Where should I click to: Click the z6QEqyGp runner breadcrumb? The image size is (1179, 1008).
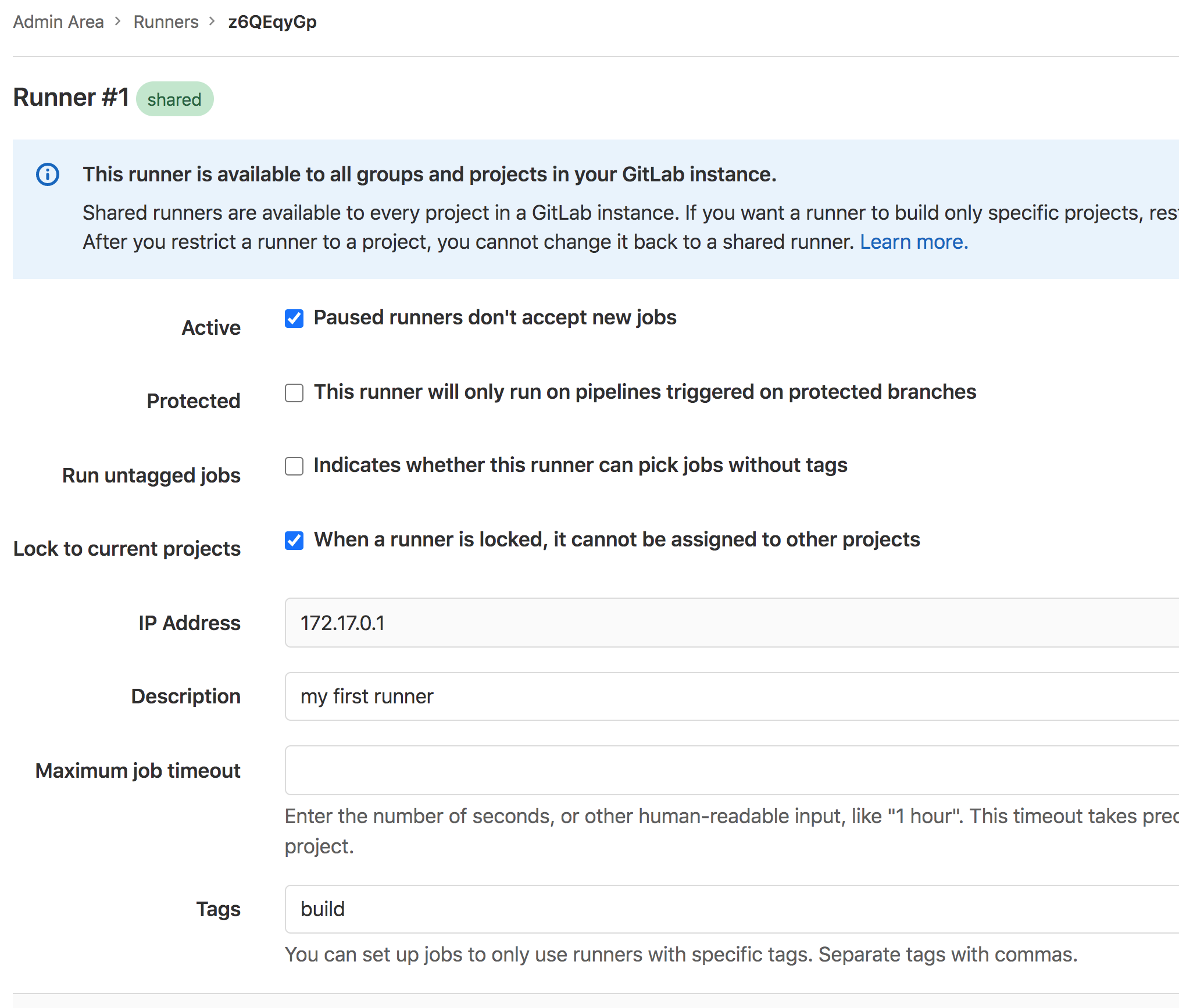[x=271, y=18]
